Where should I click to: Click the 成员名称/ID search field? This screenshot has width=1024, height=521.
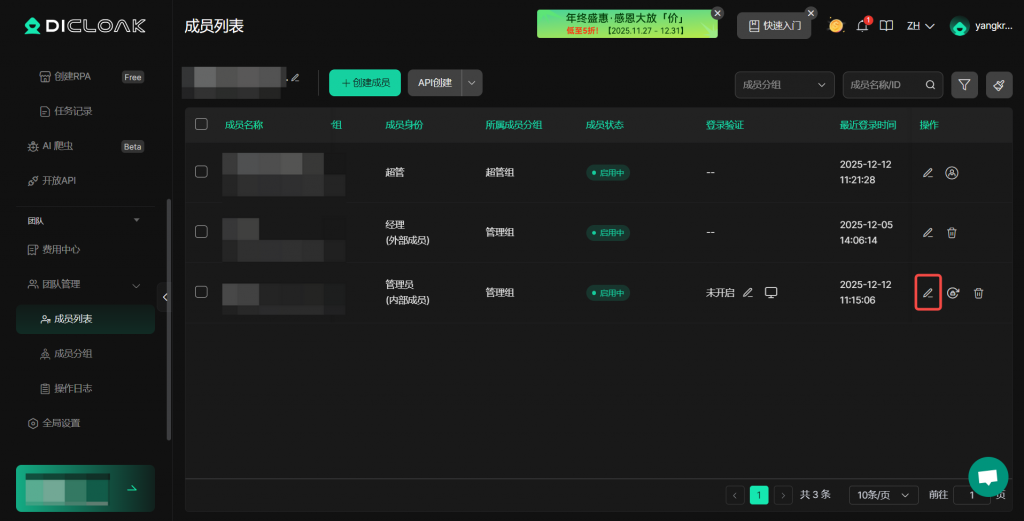[x=885, y=85]
